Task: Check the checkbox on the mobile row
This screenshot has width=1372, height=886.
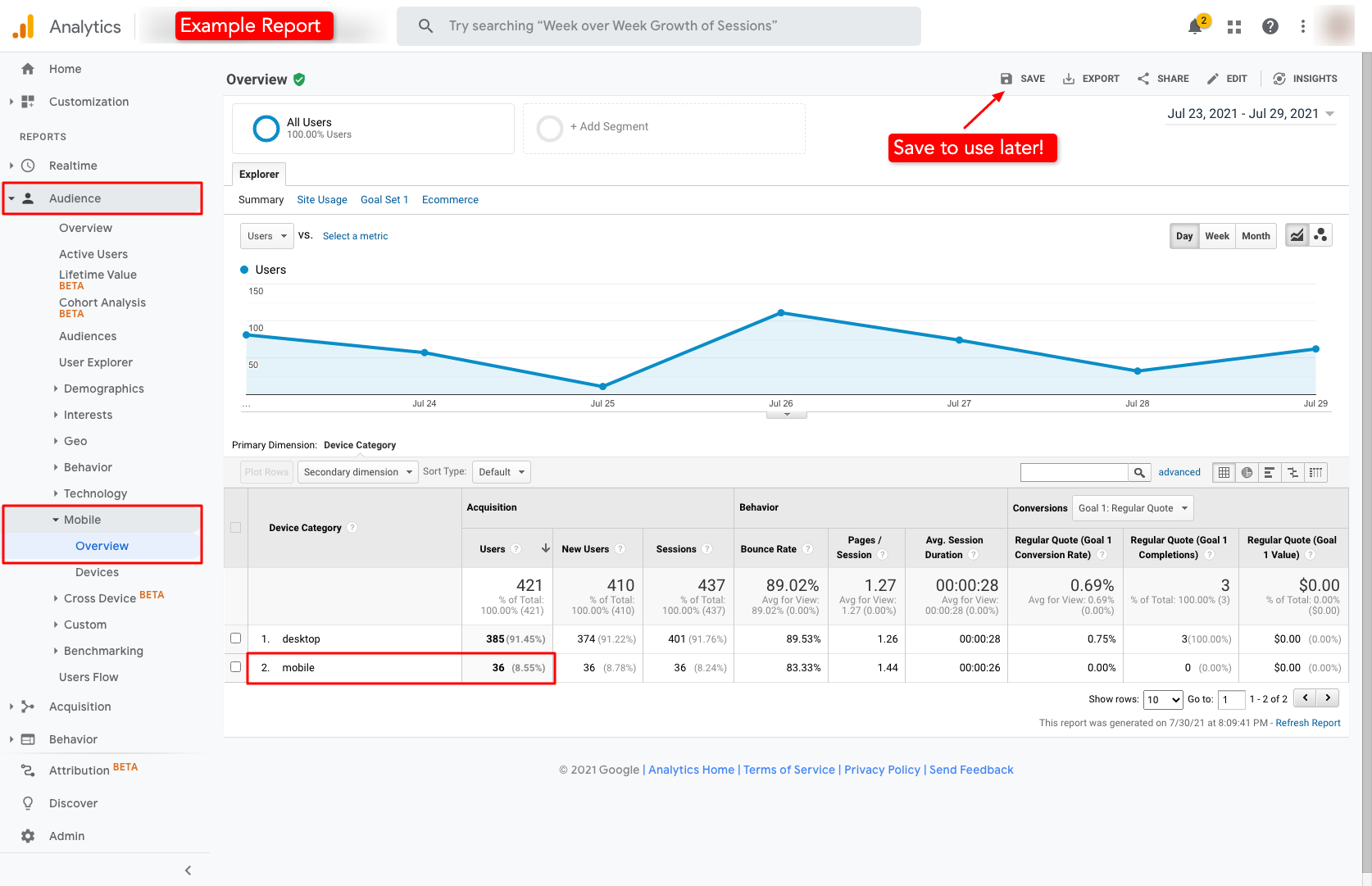Action: 235,667
